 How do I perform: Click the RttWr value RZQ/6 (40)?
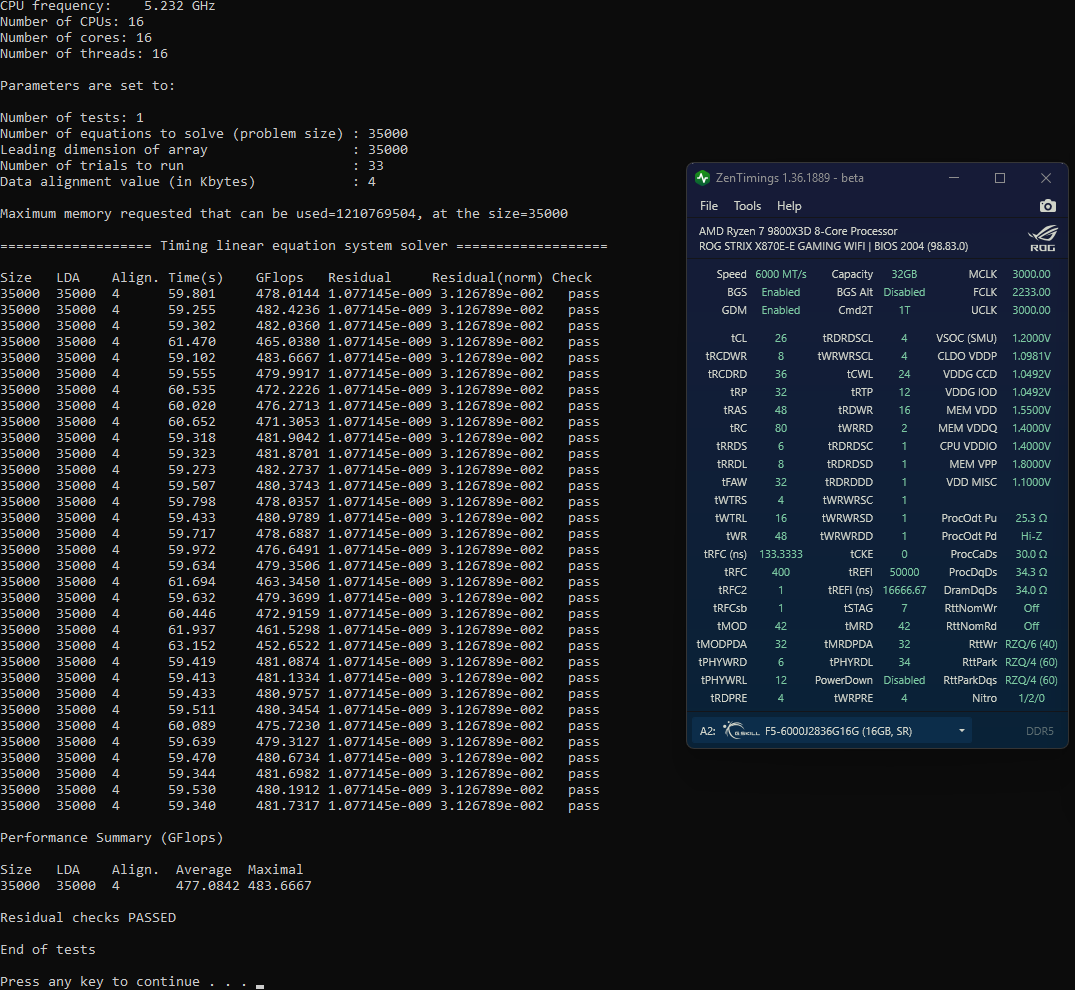(1031, 644)
